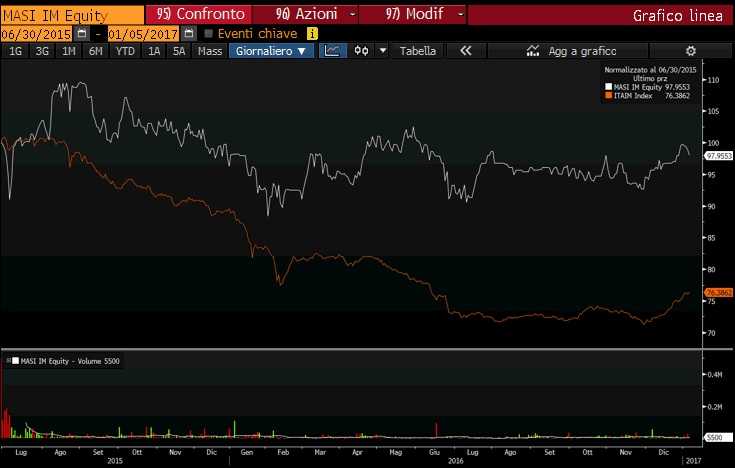The height and width of the screenshot is (468, 735).
Task: Click the end date 01/05/2017 field
Action: click(x=143, y=34)
